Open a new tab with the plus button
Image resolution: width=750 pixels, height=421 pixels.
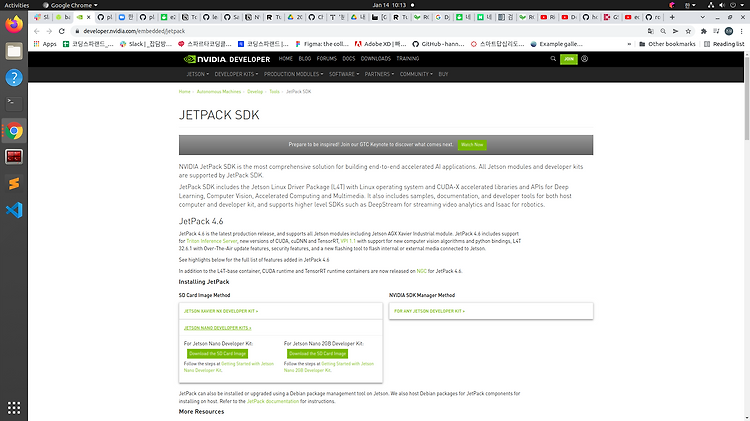pyautogui.click(x=672, y=17)
